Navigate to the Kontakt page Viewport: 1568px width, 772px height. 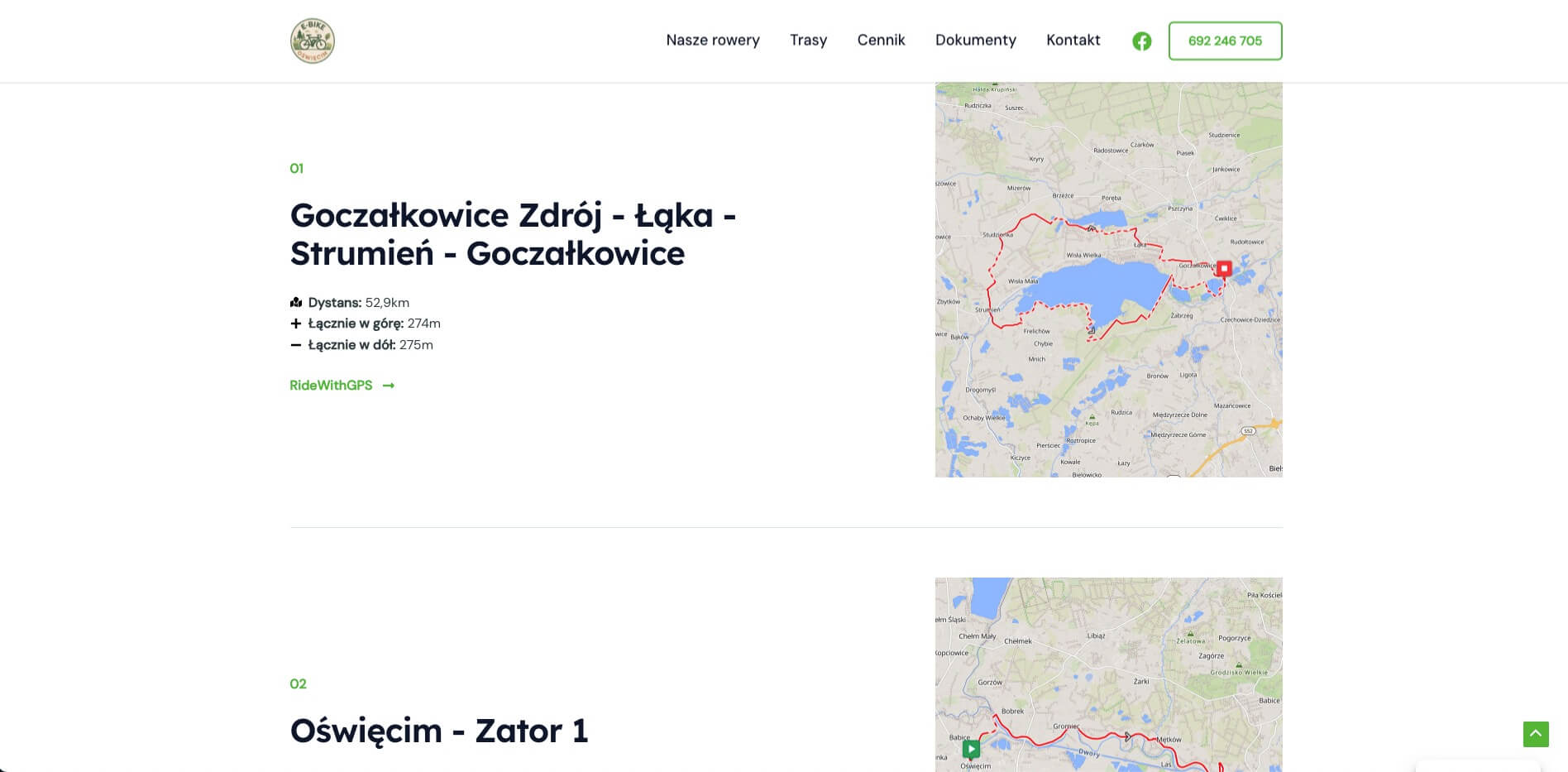coord(1073,41)
